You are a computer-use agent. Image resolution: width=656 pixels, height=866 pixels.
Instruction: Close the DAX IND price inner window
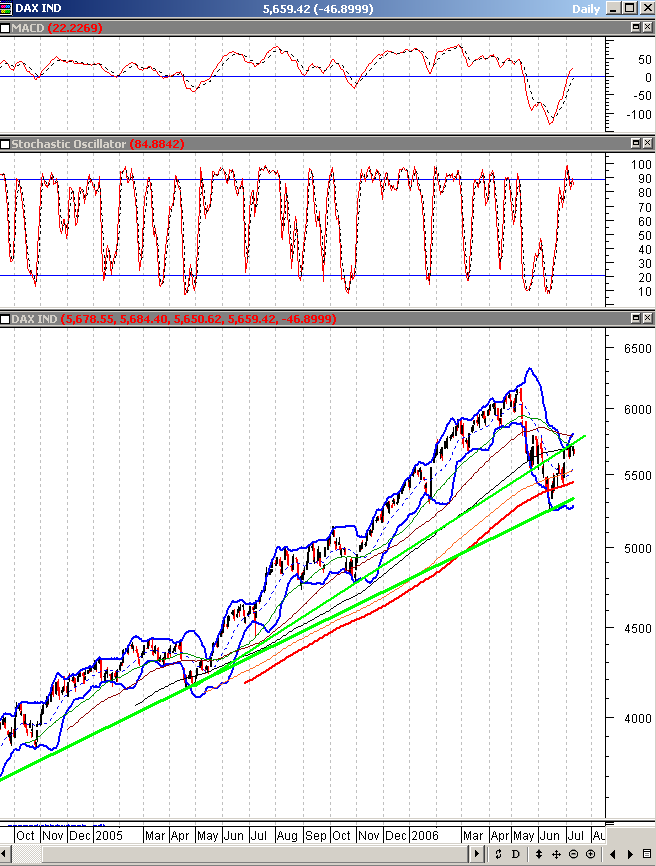point(647,318)
